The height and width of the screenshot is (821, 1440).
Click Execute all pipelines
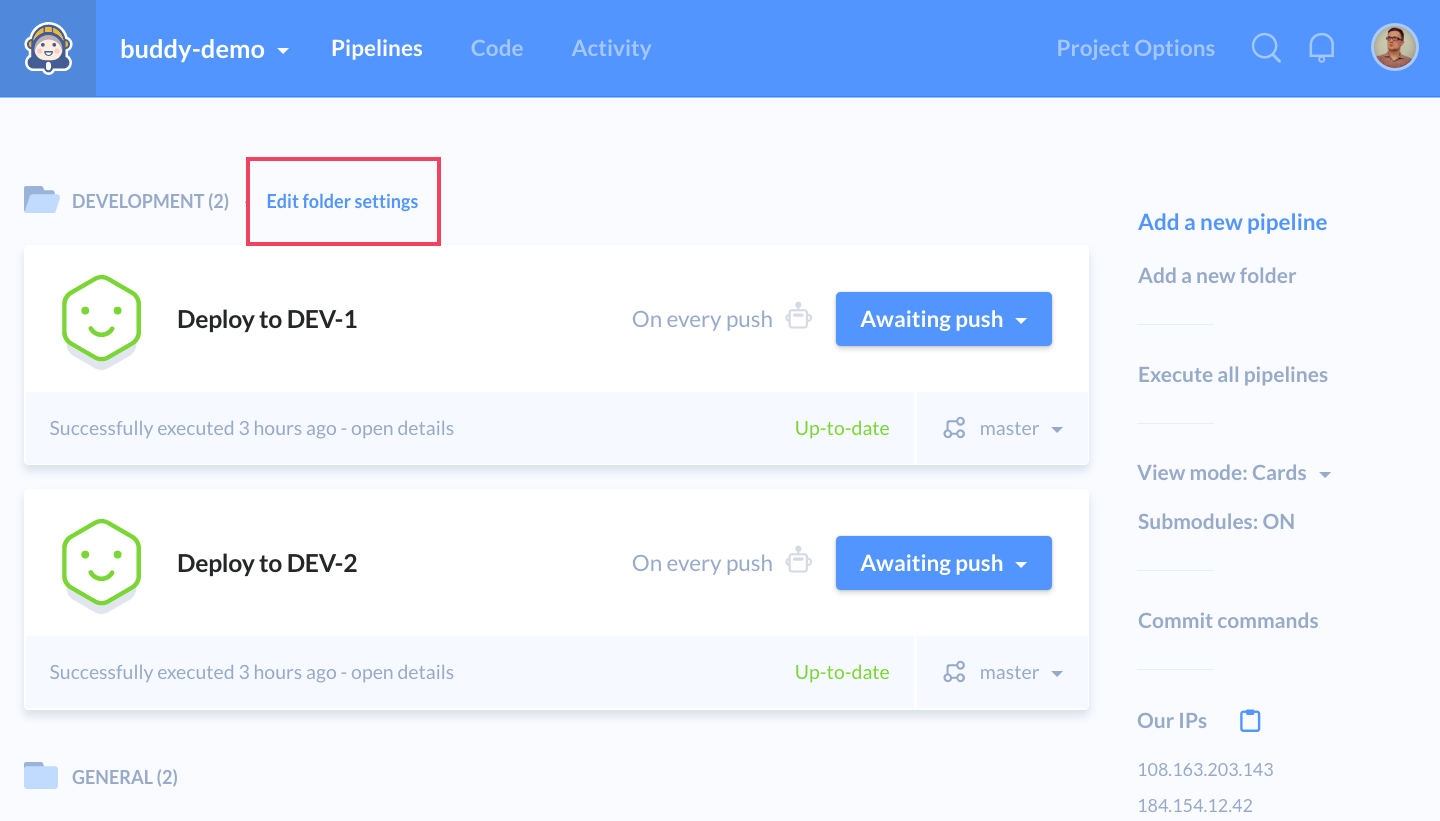point(1233,375)
